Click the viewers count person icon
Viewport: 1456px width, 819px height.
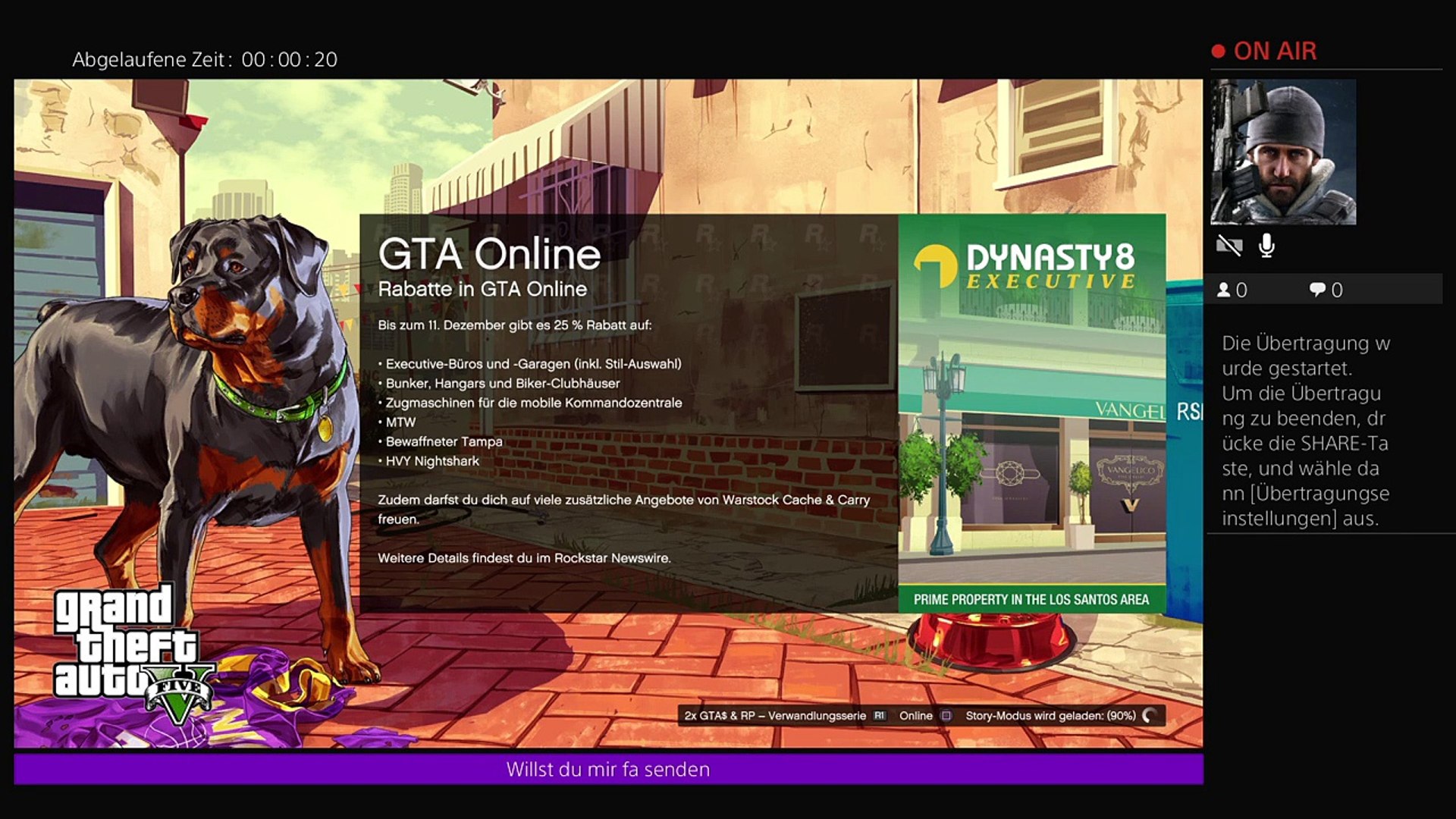point(1223,290)
